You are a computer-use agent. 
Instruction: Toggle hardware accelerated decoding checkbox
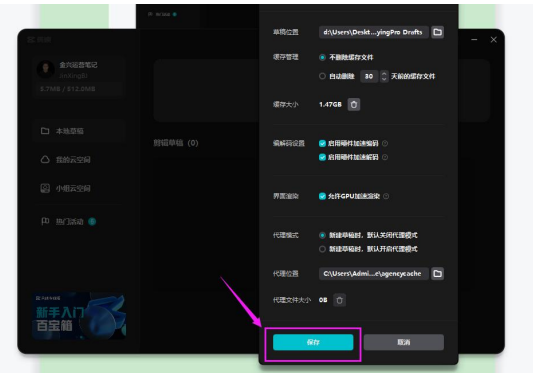322,157
